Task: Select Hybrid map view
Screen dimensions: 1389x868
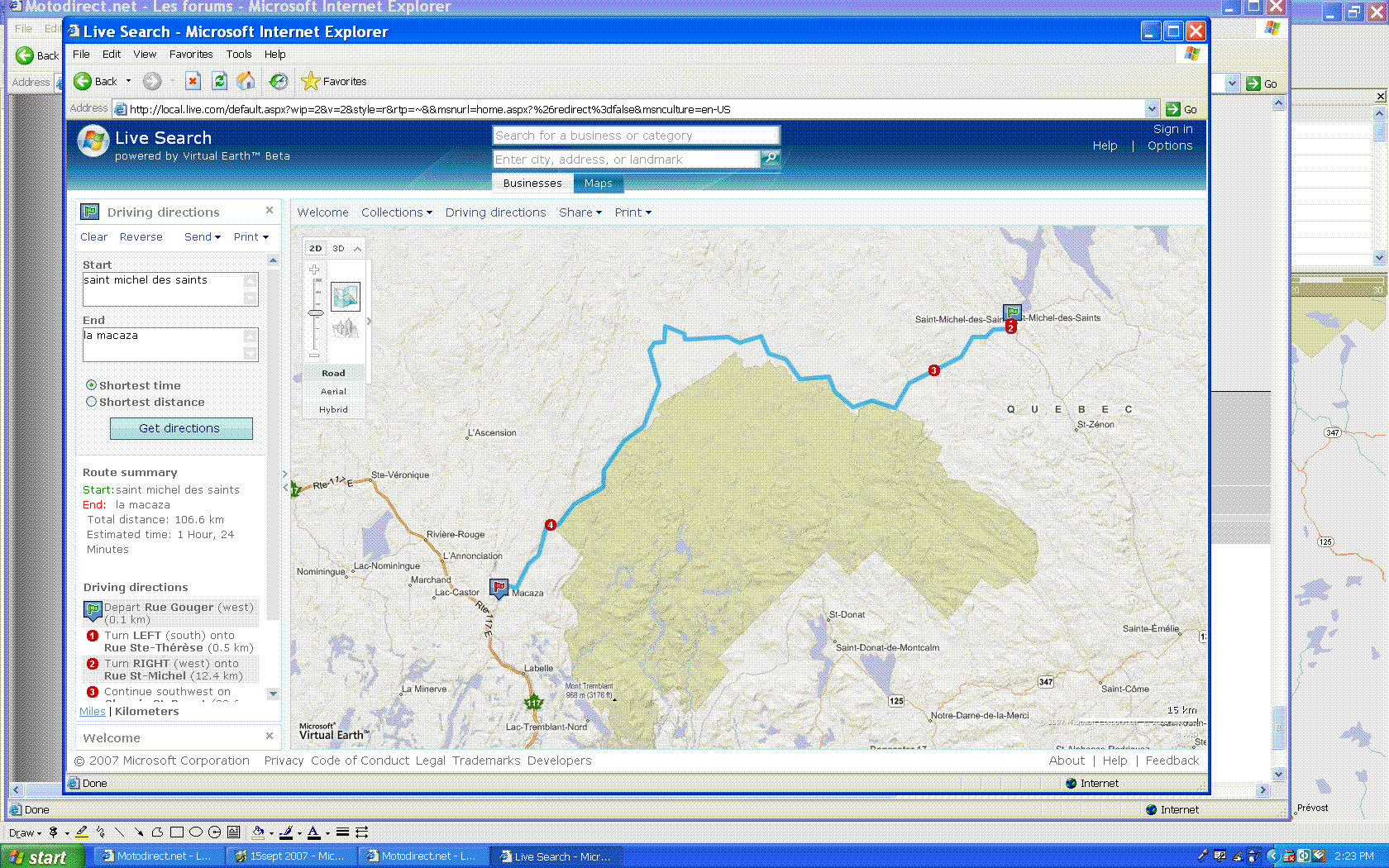Action: click(333, 409)
